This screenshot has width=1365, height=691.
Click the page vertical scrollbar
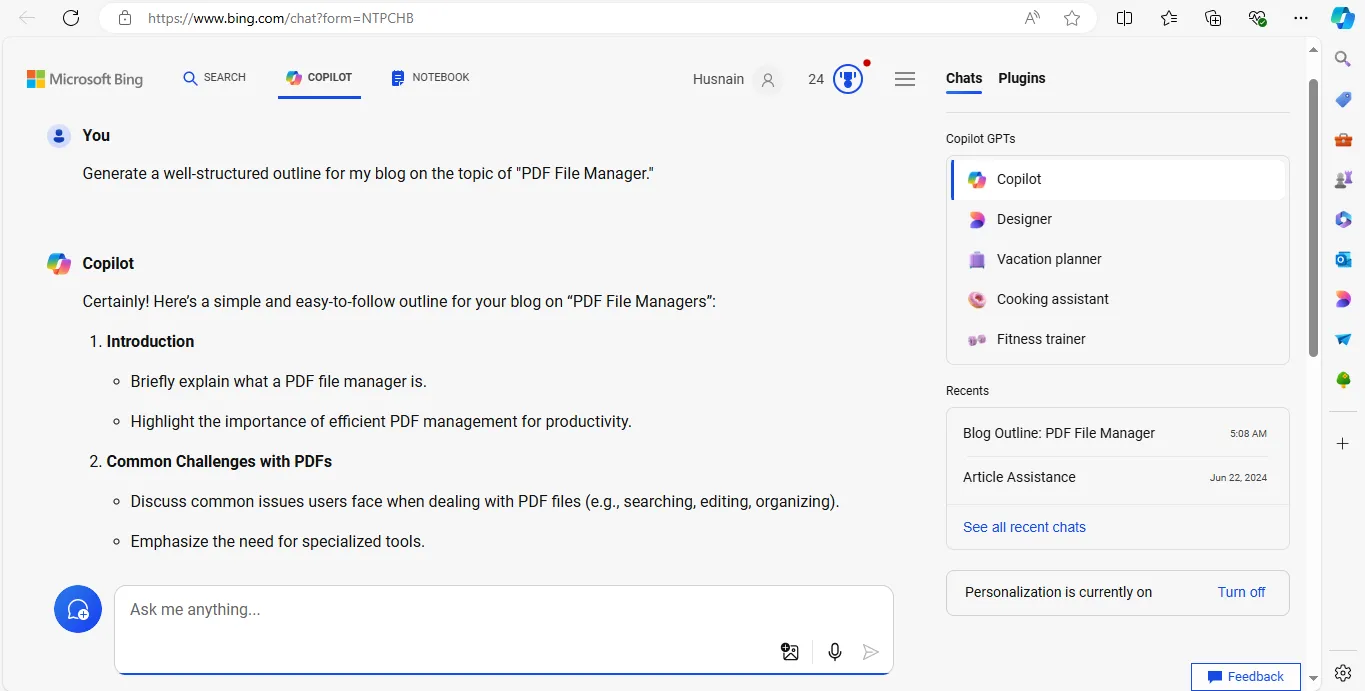(1313, 218)
